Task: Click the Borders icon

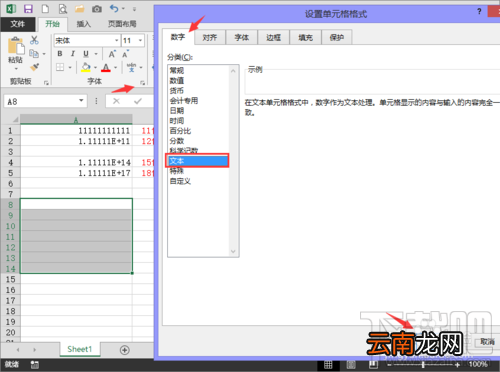Action: (x=60, y=67)
